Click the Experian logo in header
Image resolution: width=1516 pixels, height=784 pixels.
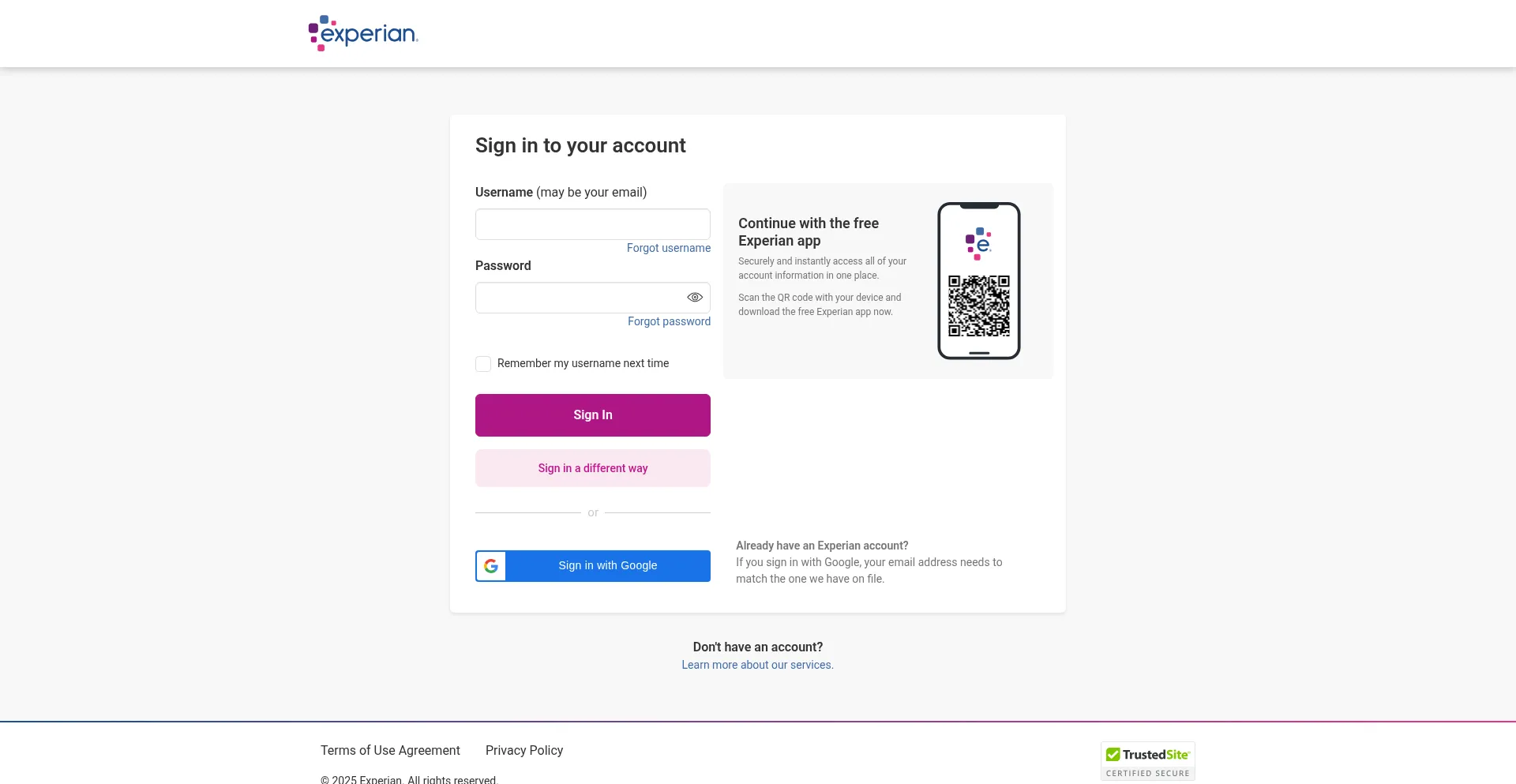pos(363,33)
